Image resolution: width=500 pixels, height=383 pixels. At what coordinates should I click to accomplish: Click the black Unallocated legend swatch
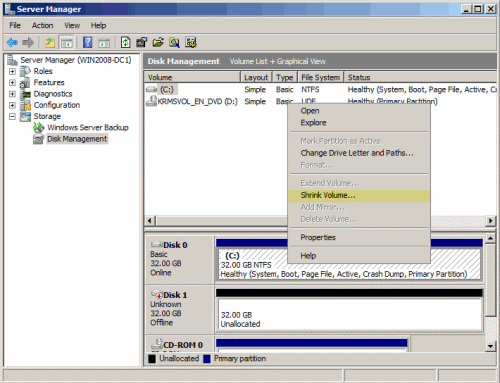coord(152,359)
